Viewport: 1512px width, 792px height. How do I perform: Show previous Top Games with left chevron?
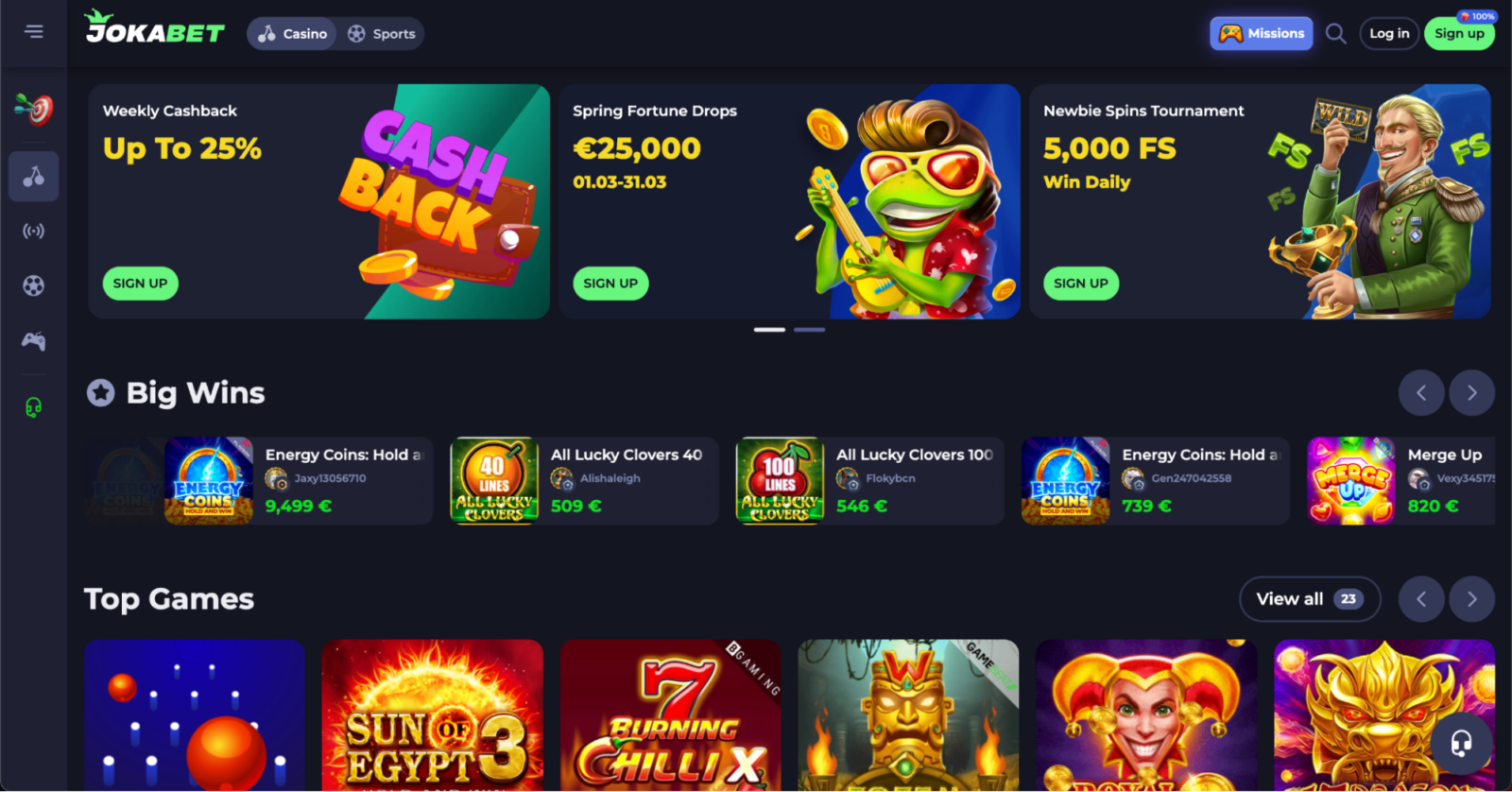tap(1421, 599)
